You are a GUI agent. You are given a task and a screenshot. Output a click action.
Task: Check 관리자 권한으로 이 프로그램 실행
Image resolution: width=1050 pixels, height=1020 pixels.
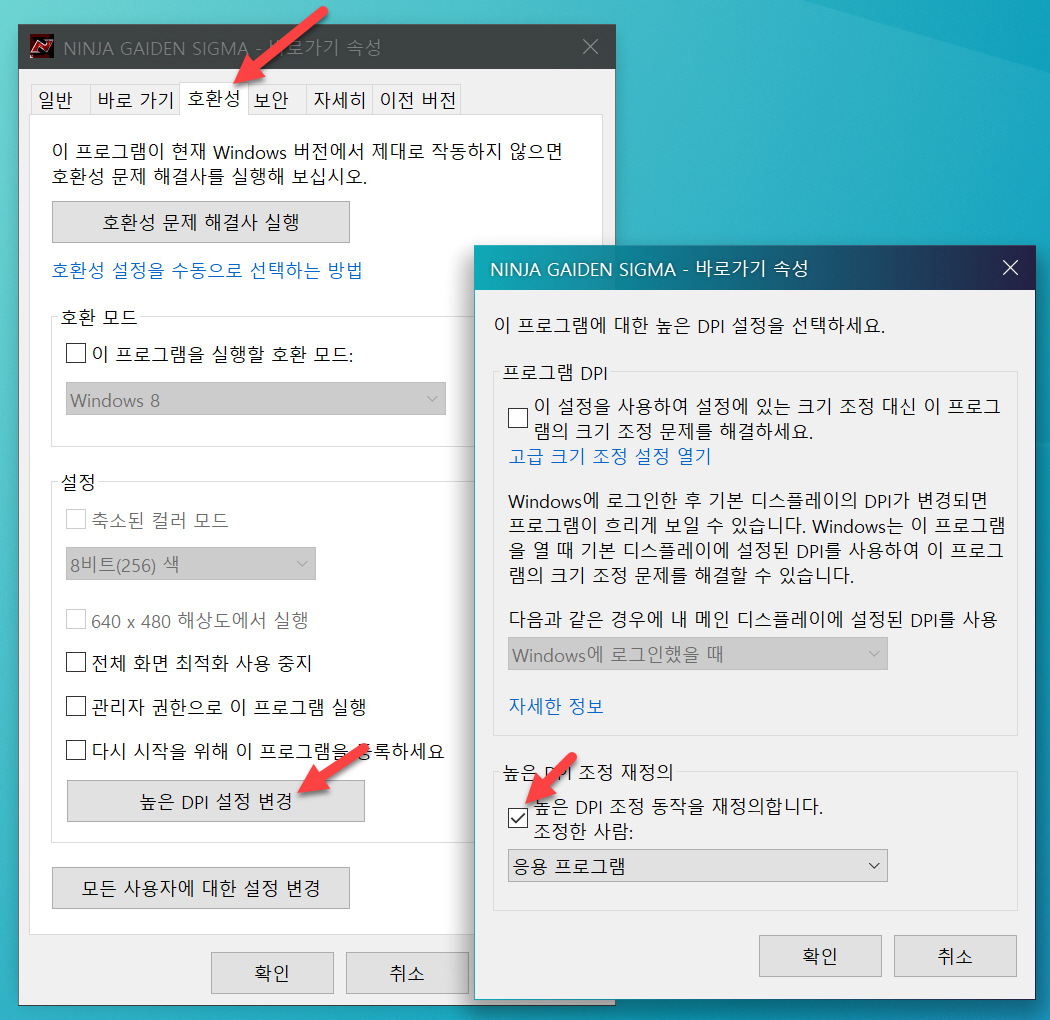(76, 706)
